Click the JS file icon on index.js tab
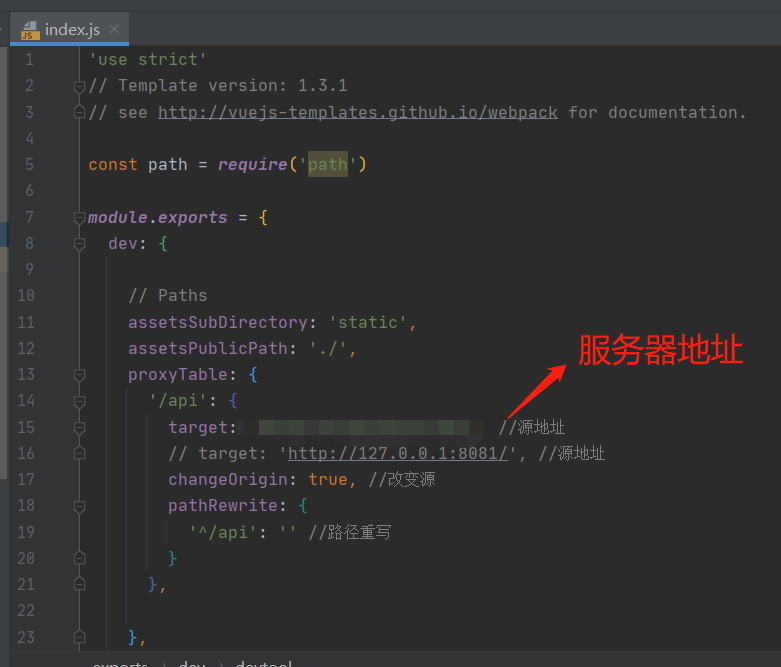781x667 pixels. coord(30,30)
